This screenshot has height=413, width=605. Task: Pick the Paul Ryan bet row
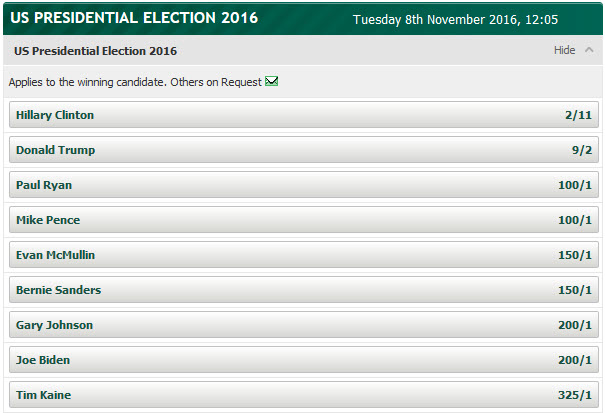pos(304,185)
